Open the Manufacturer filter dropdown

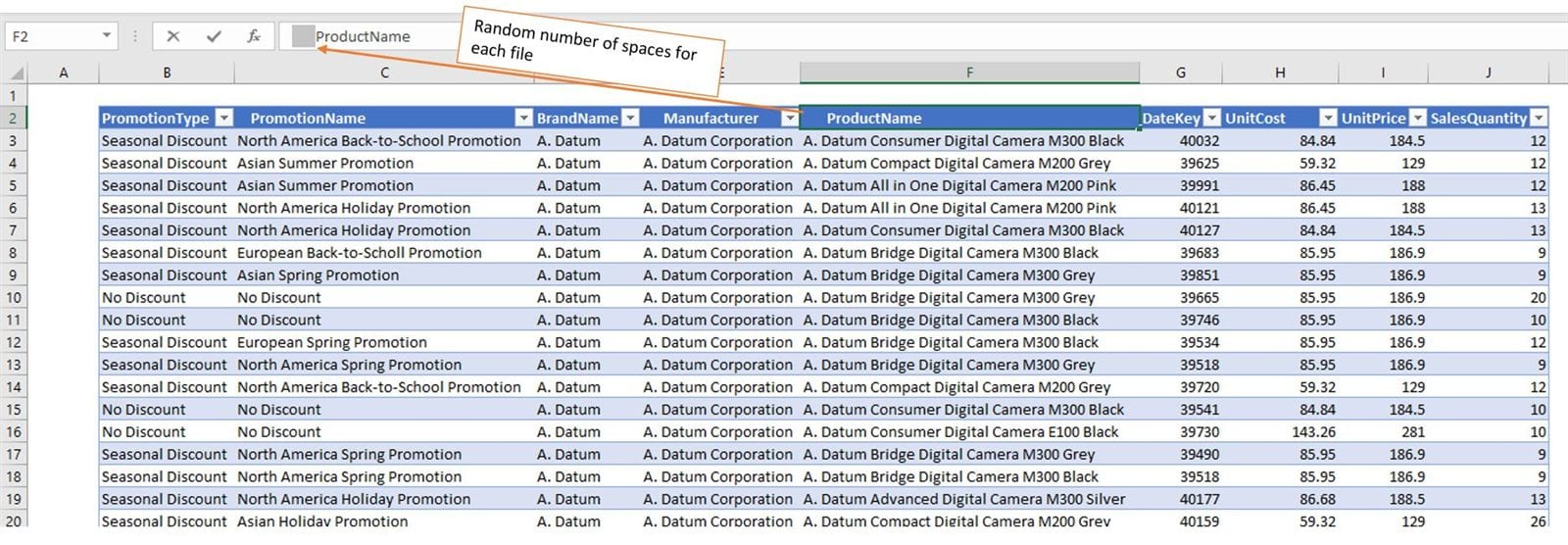tap(789, 118)
